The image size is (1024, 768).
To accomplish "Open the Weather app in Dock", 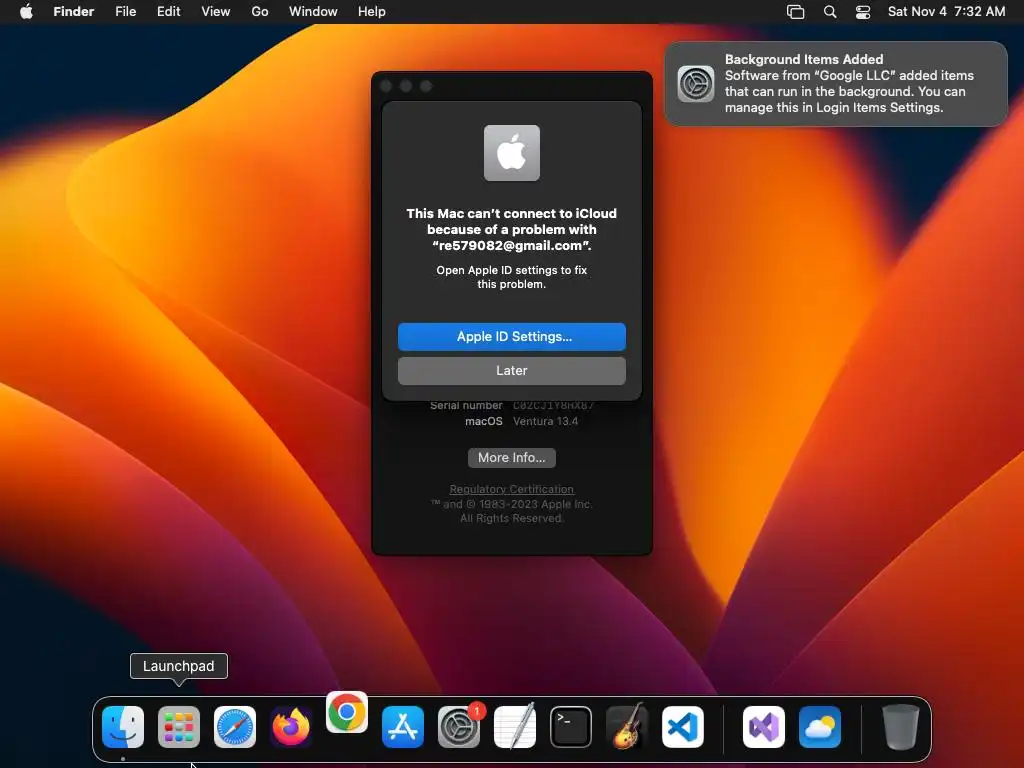I will 820,726.
